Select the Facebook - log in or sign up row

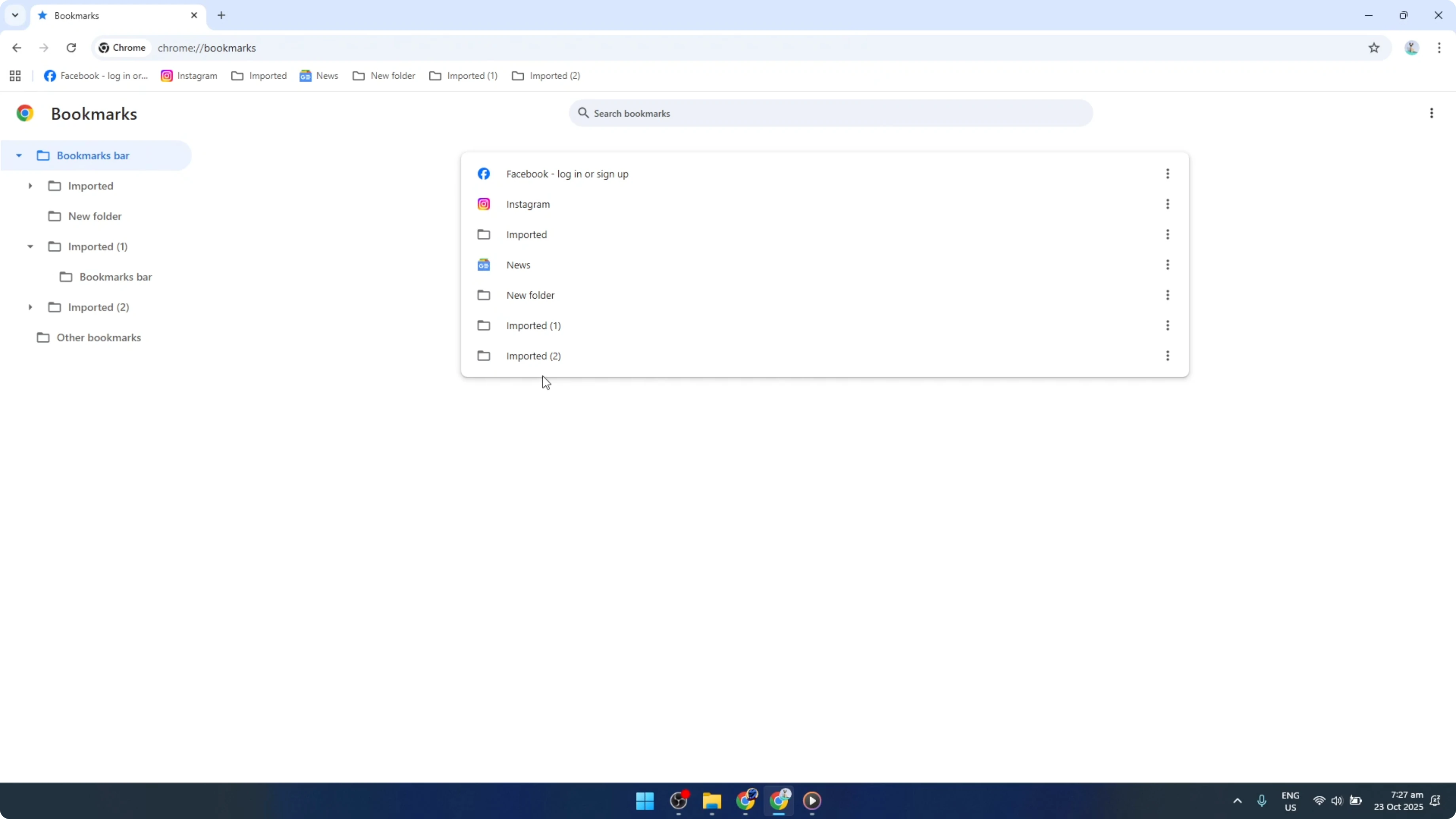(825, 174)
